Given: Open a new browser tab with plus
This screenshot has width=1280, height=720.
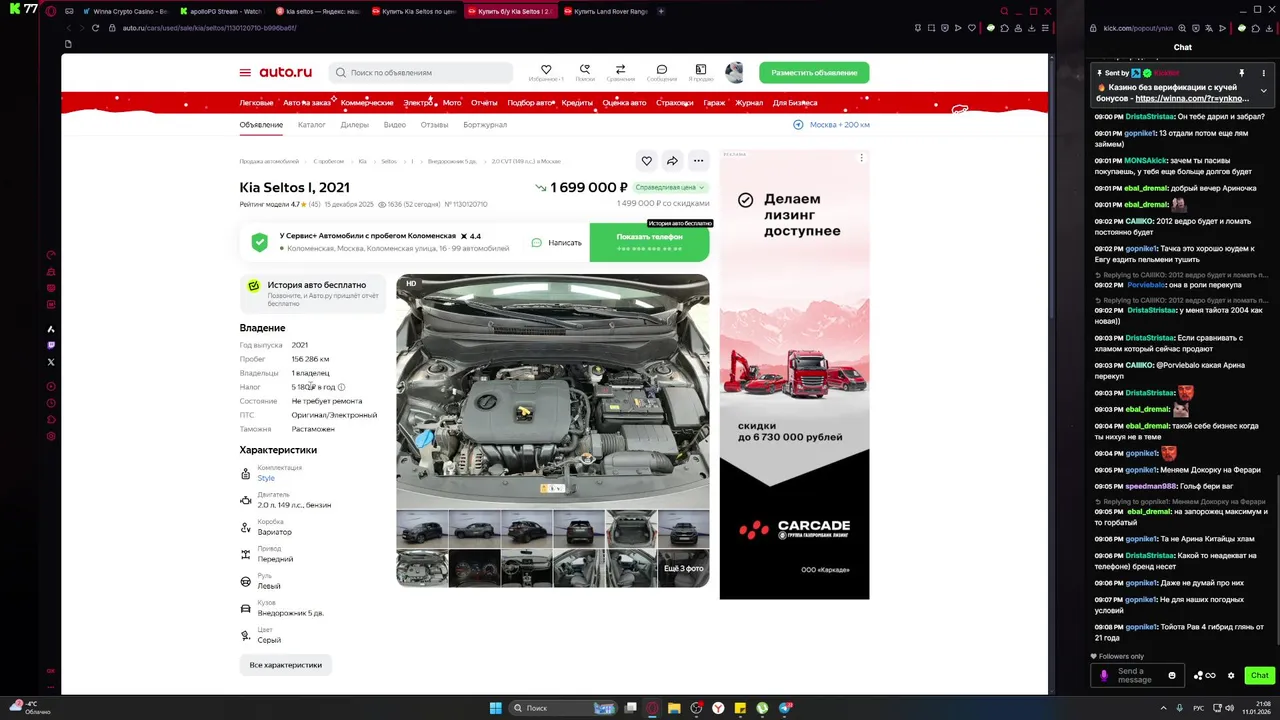Looking at the screenshot, I should pyautogui.click(x=661, y=11).
